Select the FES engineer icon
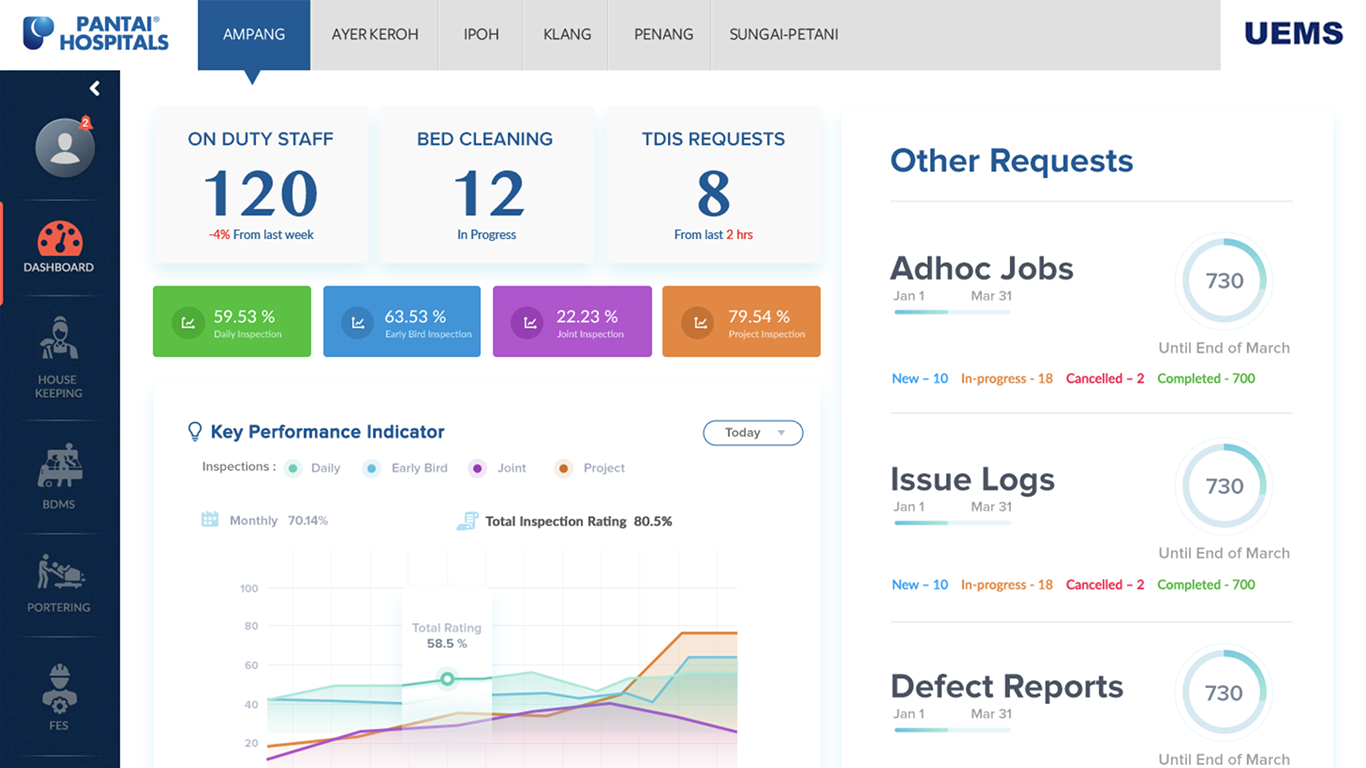The height and width of the screenshot is (768, 1366). [59, 687]
